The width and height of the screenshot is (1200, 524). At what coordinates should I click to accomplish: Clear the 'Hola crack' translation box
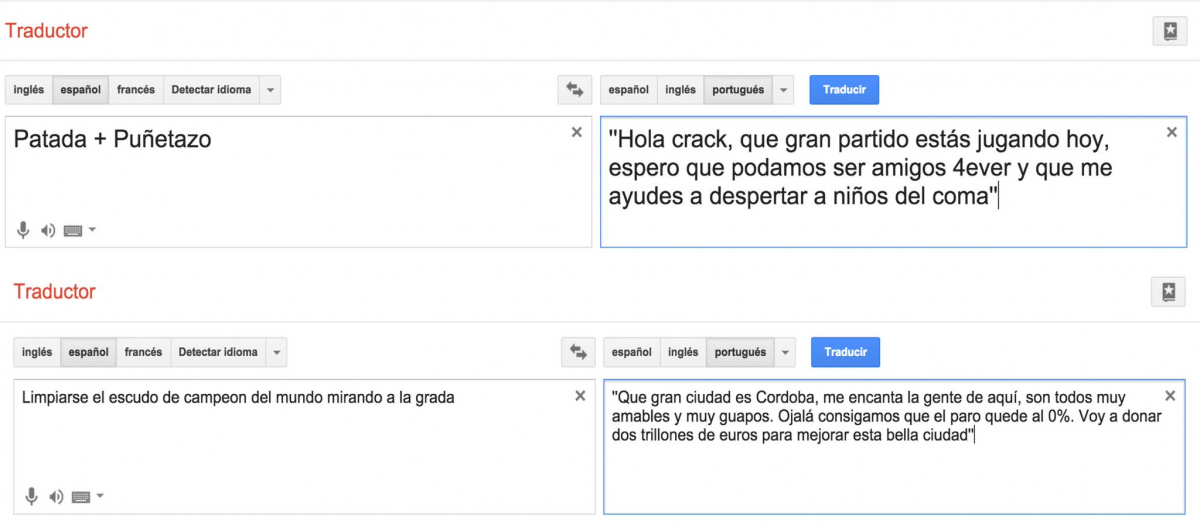1172,132
